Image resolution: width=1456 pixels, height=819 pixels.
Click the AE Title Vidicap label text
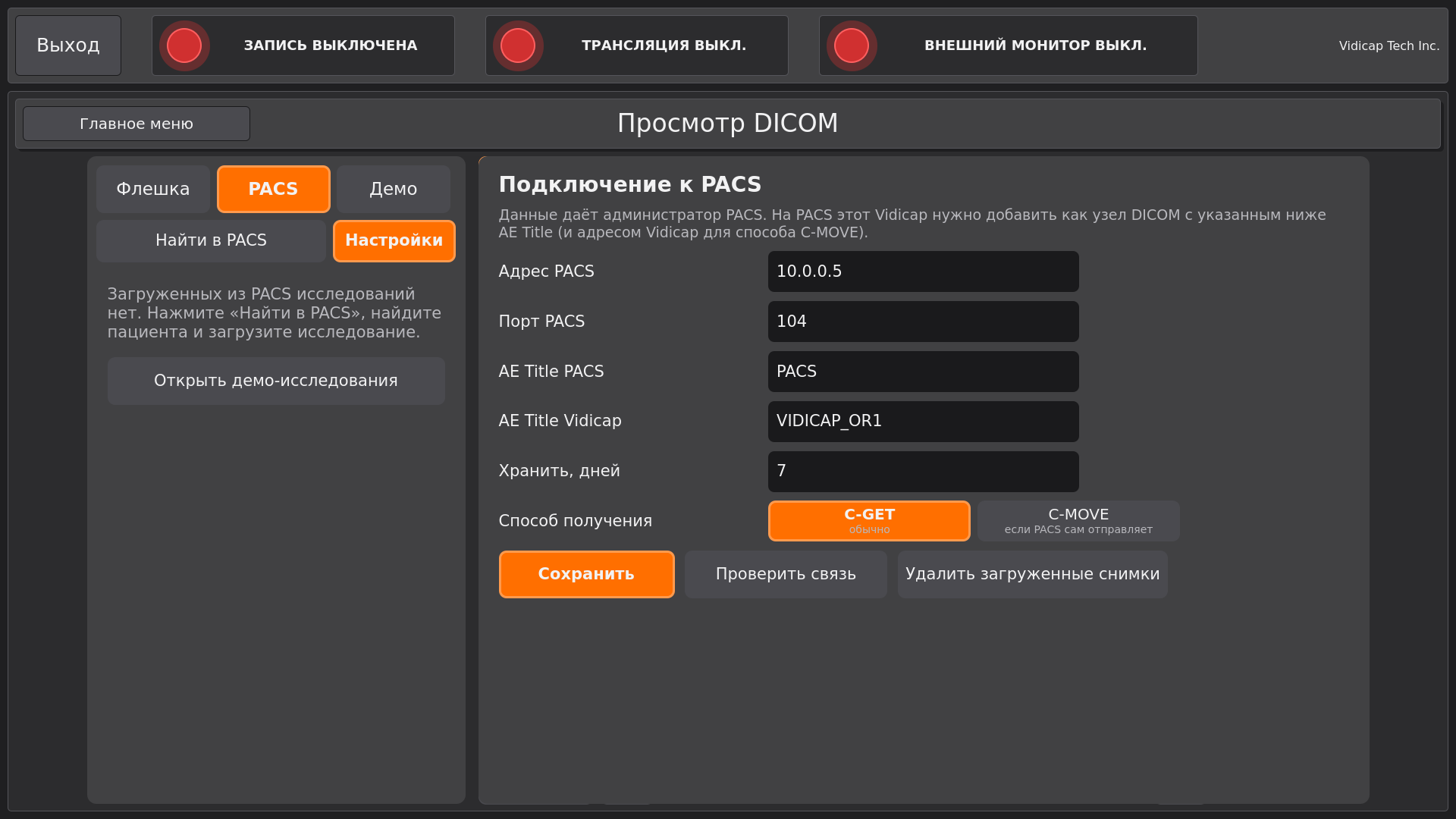tap(560, 421)
